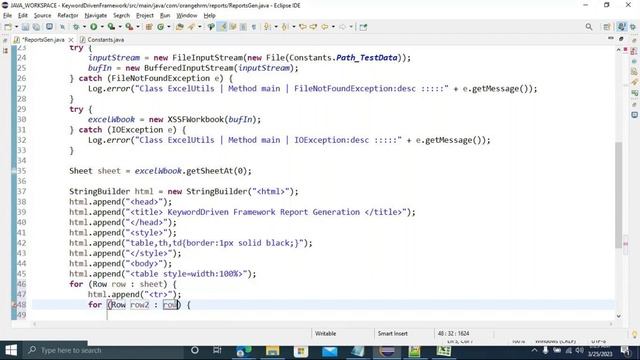Click the highlighted row variable on line 48
Viewport: 640px width, 360px height.
point(170,304)
